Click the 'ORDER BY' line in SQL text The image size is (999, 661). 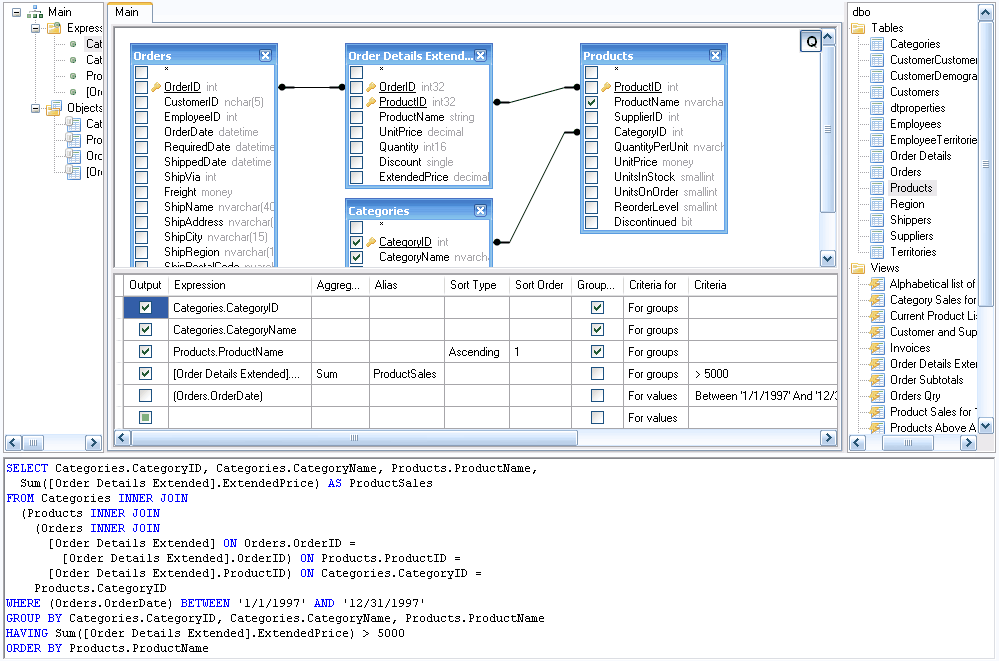107,648
